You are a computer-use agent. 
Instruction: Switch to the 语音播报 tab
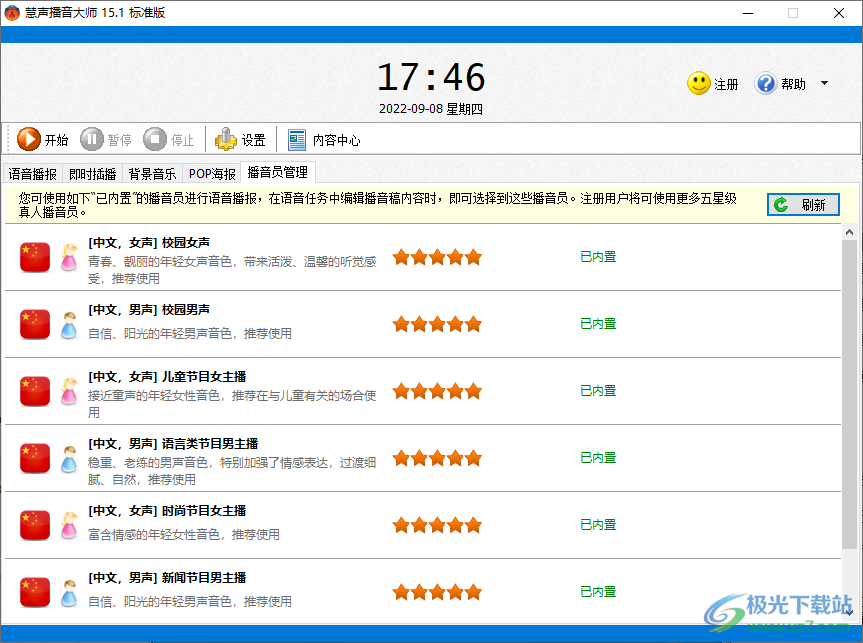tap(31, 172)
